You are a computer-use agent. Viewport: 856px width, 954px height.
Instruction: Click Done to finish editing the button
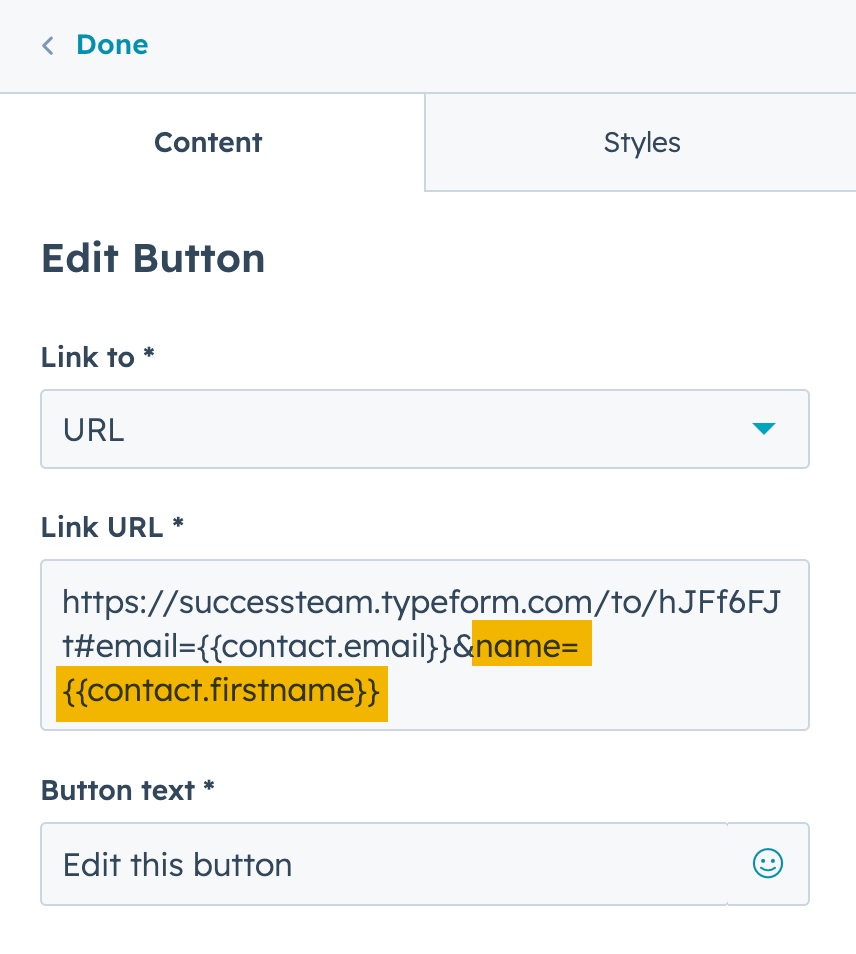pyautogui.click(x=112, y=45)
